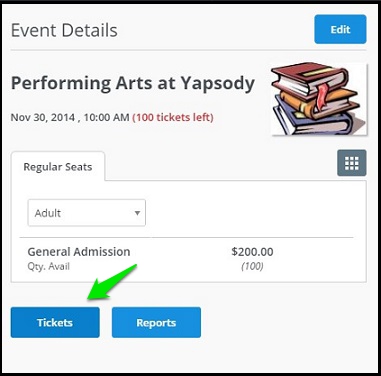Viewport: 381px width, 376px height.
Task: Select the Performing Arts at Yapsody title
Action: tap(133, 83)
